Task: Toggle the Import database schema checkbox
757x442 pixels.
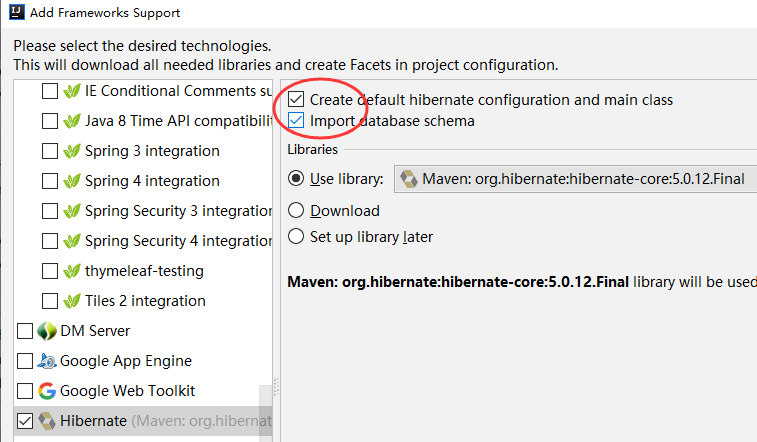Action: [296, 121]
